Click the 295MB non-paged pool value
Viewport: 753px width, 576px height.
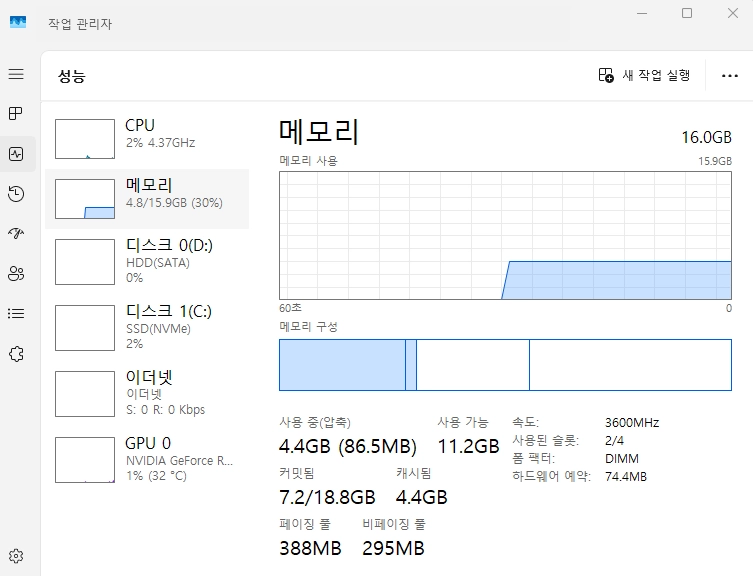click(393, 548)
